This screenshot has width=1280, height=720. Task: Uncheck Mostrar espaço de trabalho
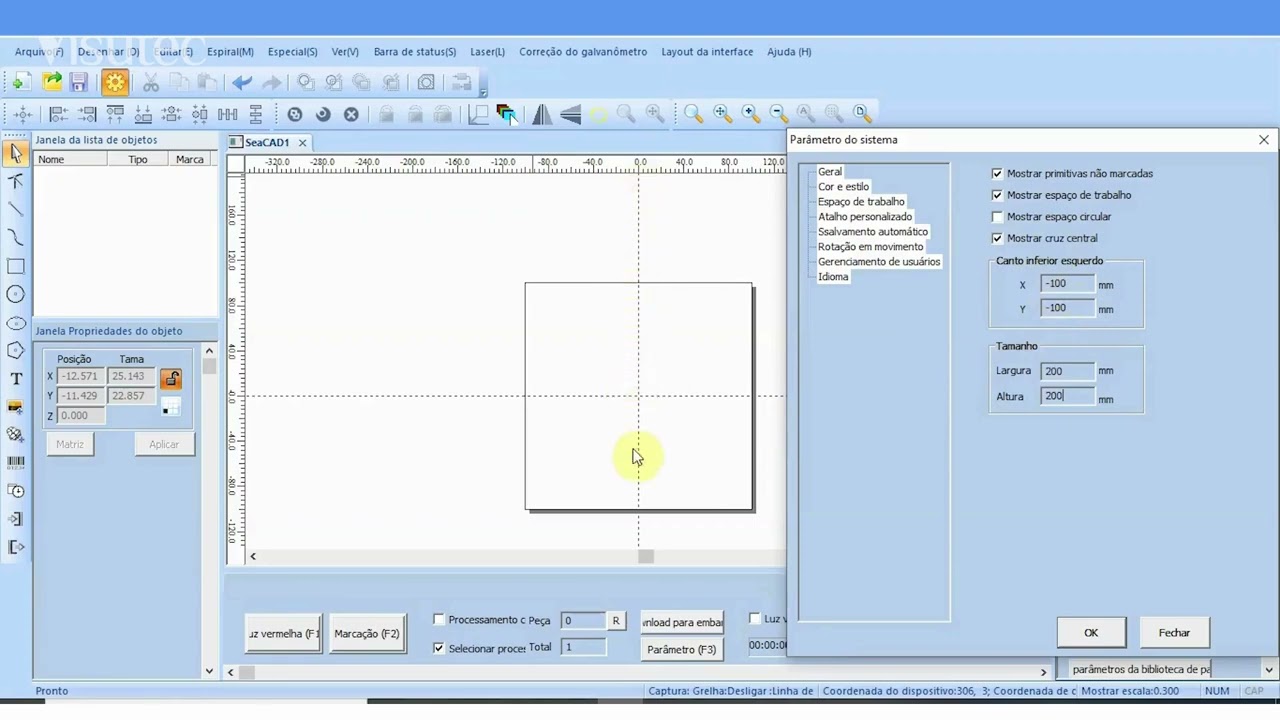(x=997, y=195)
